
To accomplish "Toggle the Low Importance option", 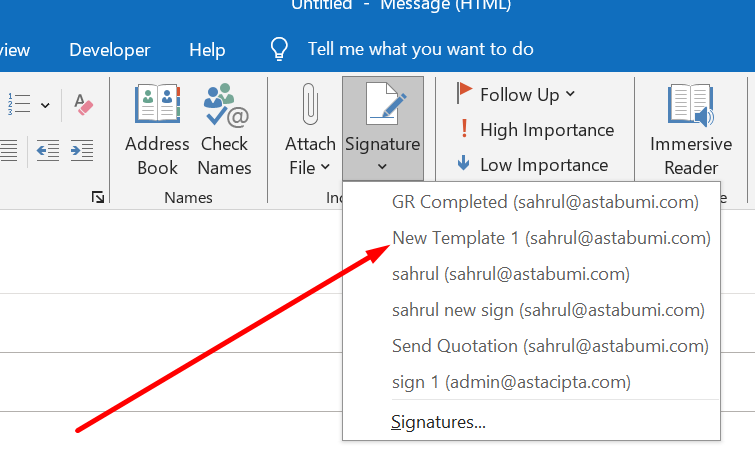I will tap(533, 165).
